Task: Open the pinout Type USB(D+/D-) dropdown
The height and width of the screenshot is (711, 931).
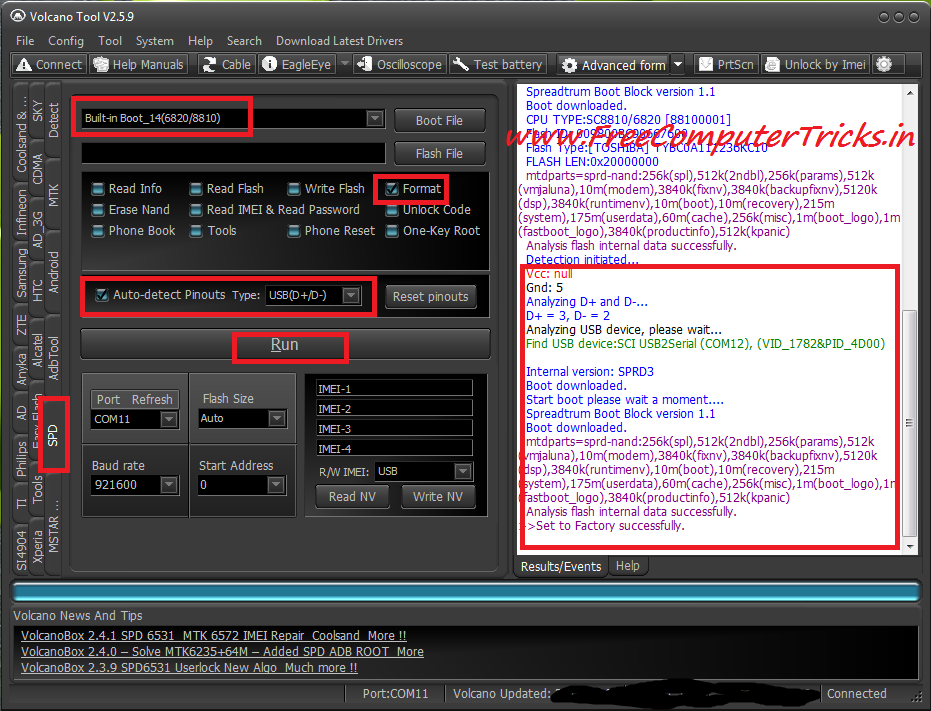Action: point(352,295)
